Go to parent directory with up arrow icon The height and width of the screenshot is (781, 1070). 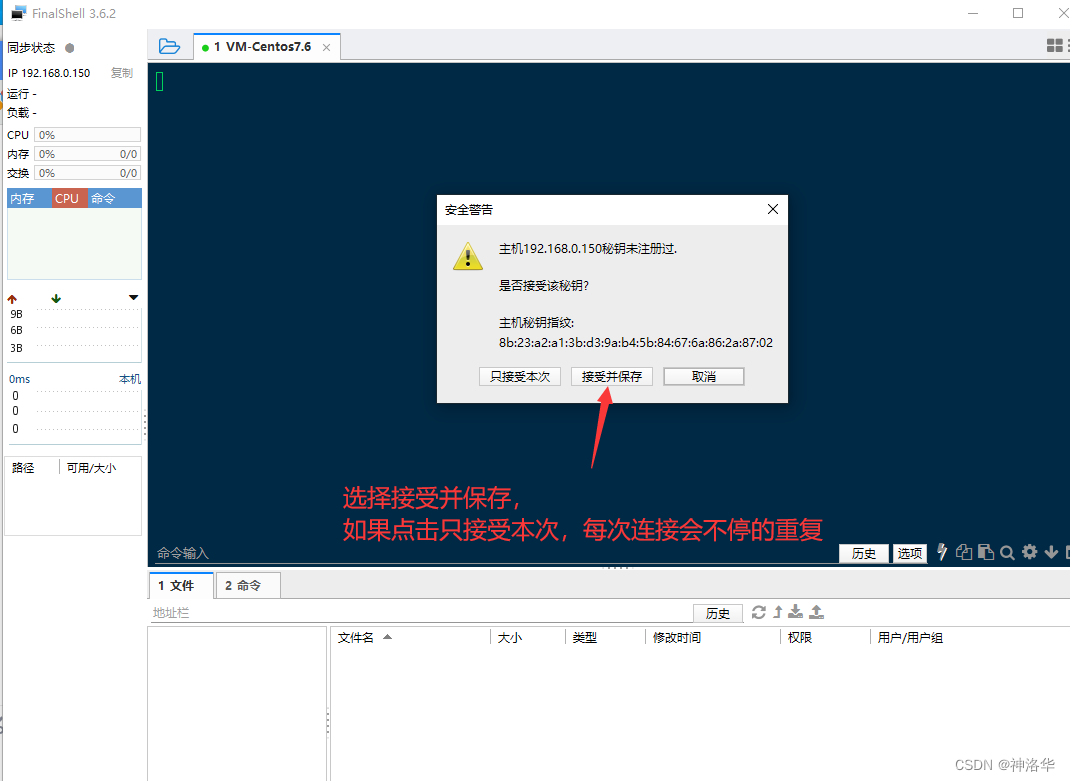777,612
